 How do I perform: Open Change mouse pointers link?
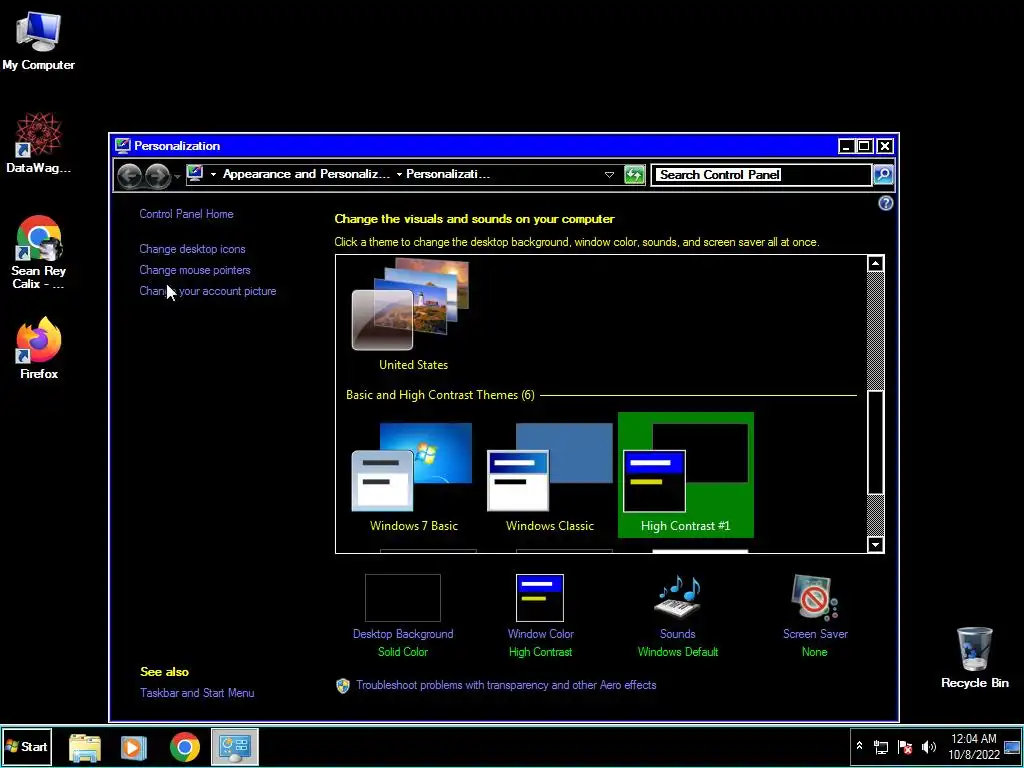[195, 270]
